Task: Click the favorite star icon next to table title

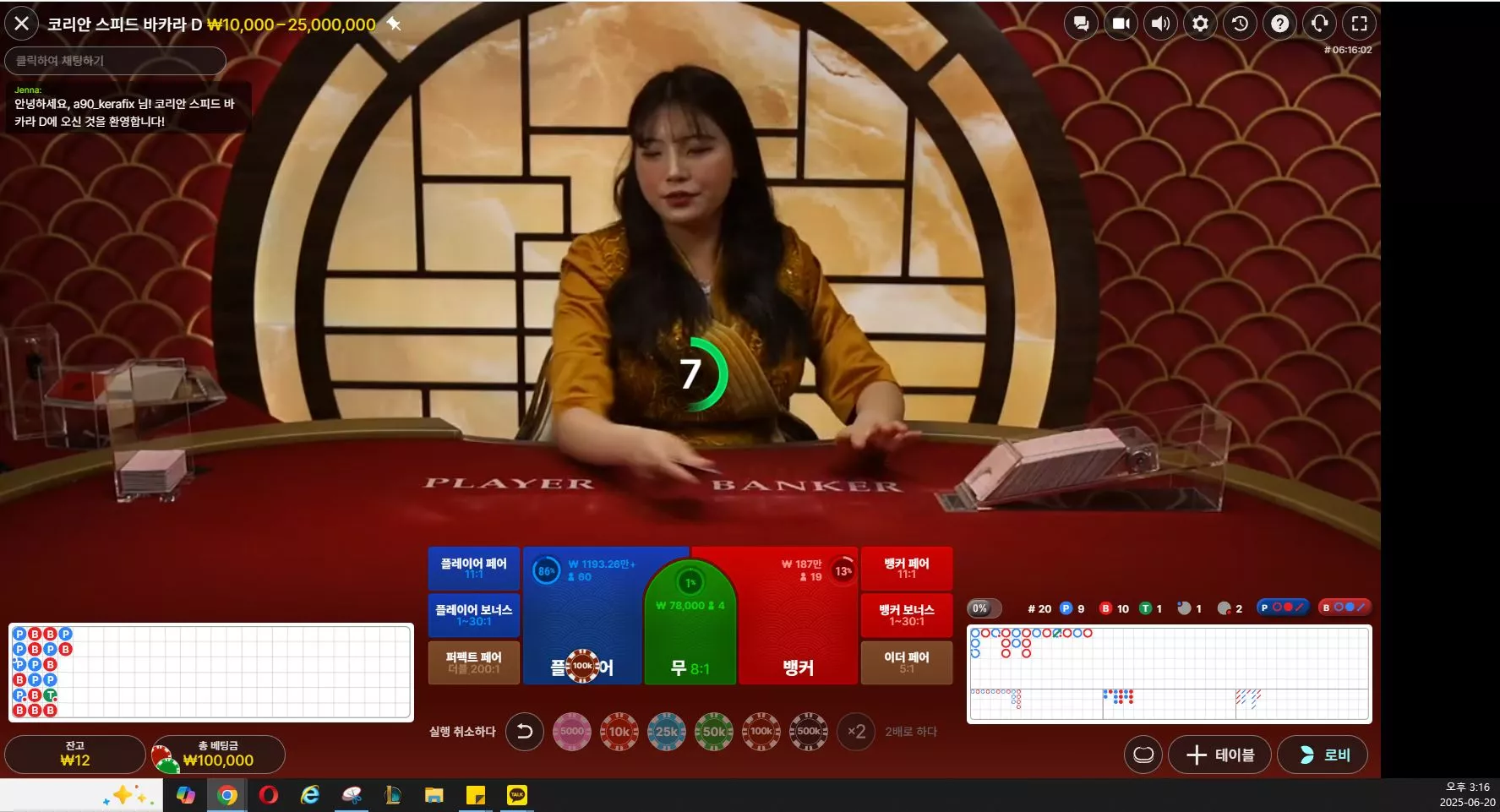Action: pyautogui.click(x=394, y=24)
